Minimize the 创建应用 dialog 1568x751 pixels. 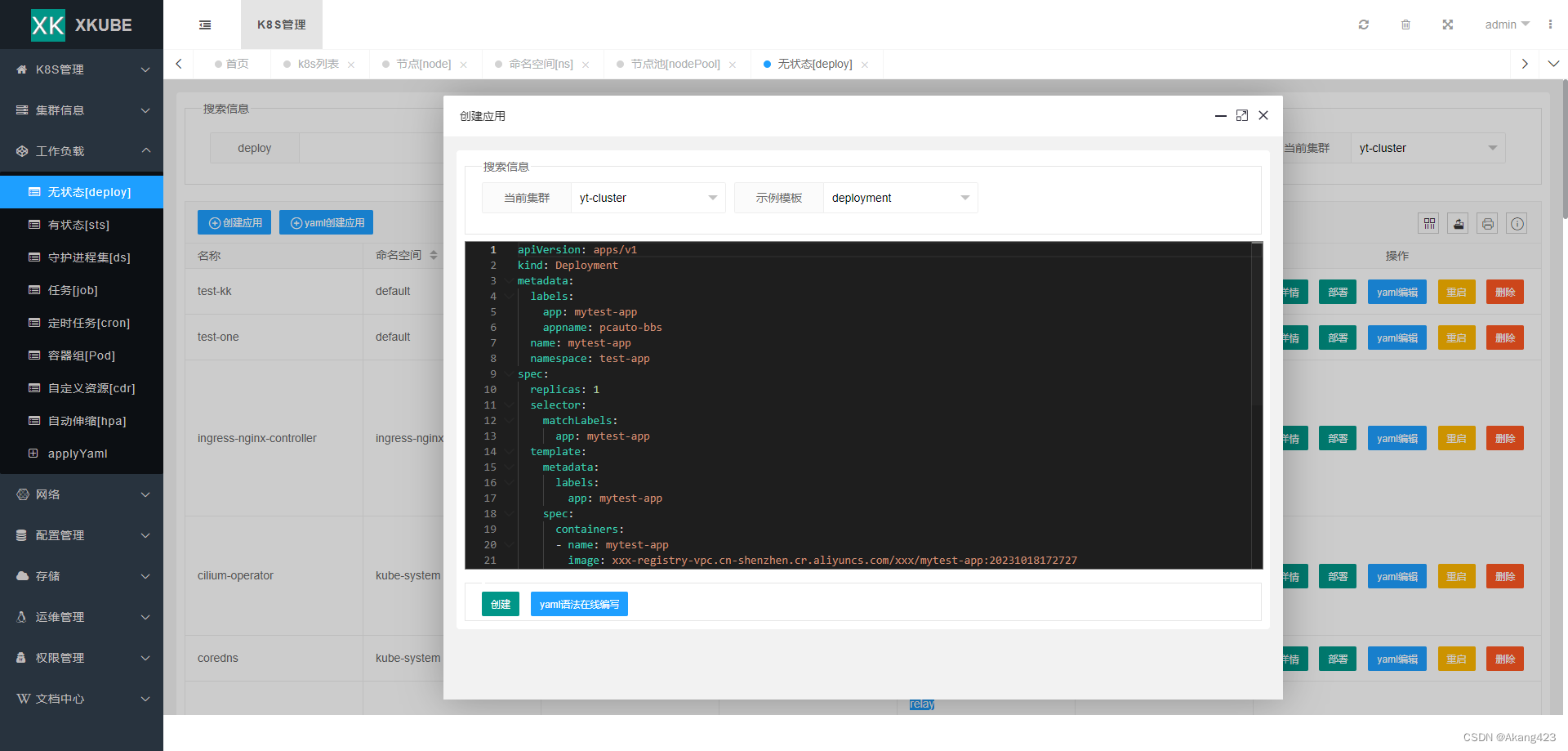(x=1220, y=116)
